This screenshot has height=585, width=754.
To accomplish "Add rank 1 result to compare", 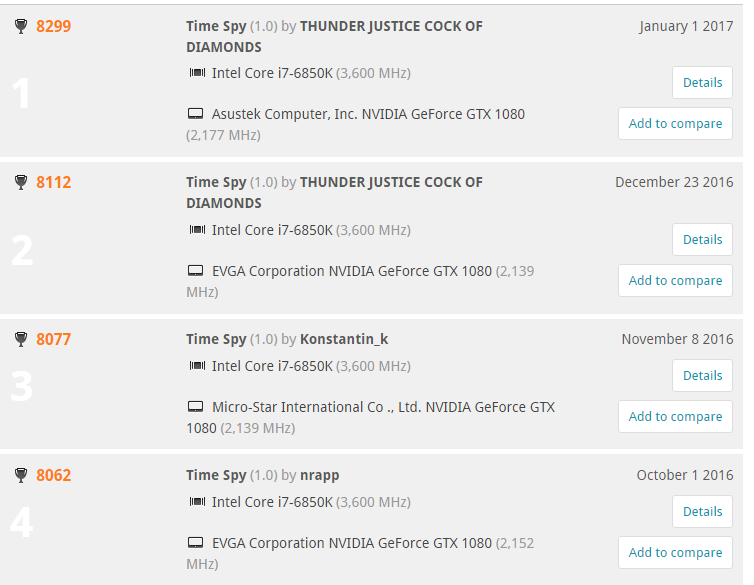I will [x=675, y=124].
